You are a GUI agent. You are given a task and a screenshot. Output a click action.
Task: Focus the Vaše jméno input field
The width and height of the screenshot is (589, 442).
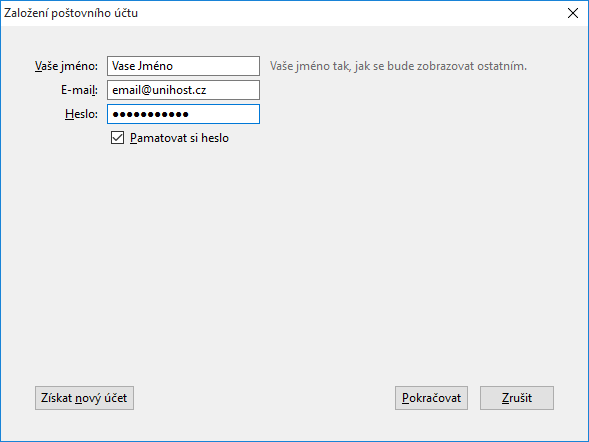click(183, 66)
